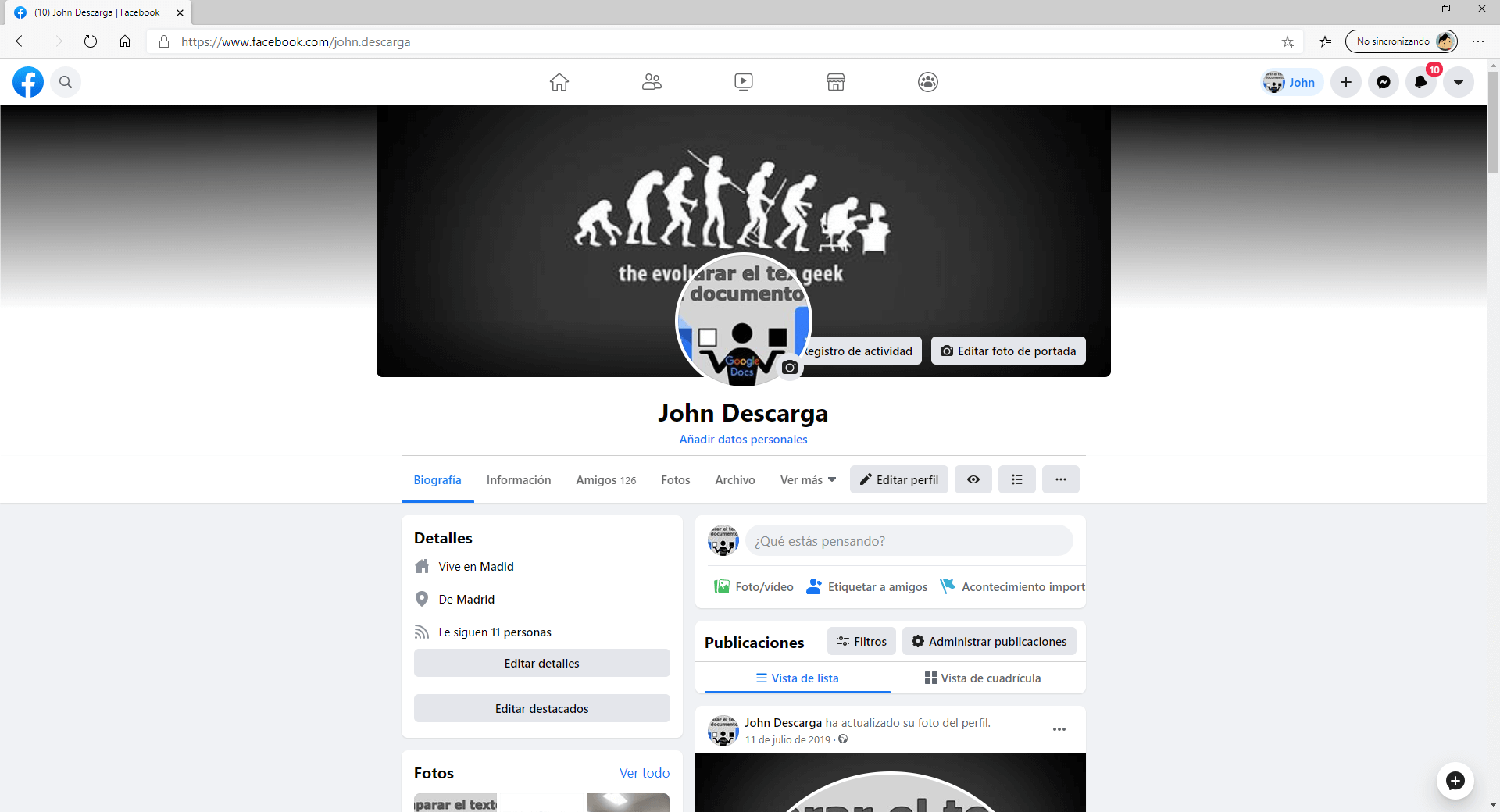Click the first photo thumbnail in Fotos
1500x812 pixels.
click(455, 803)
